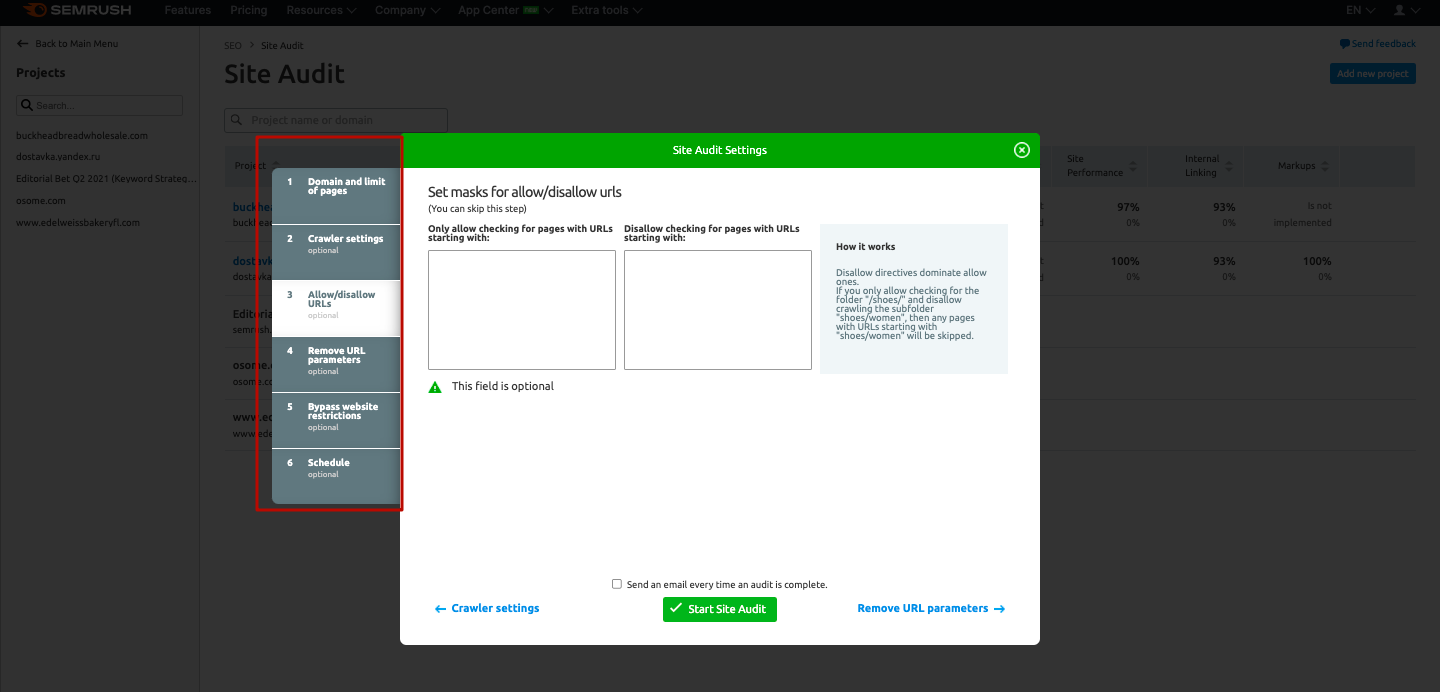Click the search magnifier in Projects sidebar
1440x692 pixels.
pyautogui.click(x=27, y=106)
